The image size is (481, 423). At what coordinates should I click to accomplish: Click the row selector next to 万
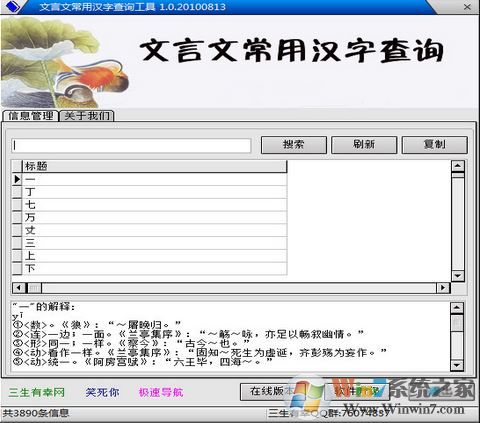click(x=17, y=217)
